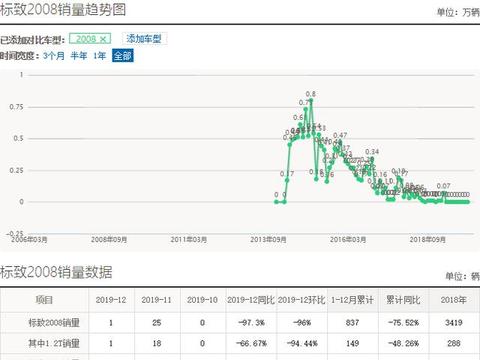This screenshot has height=360, width=480.
Task: Click the 0.07 data label on the chart
Action: (x=444, y=186)
